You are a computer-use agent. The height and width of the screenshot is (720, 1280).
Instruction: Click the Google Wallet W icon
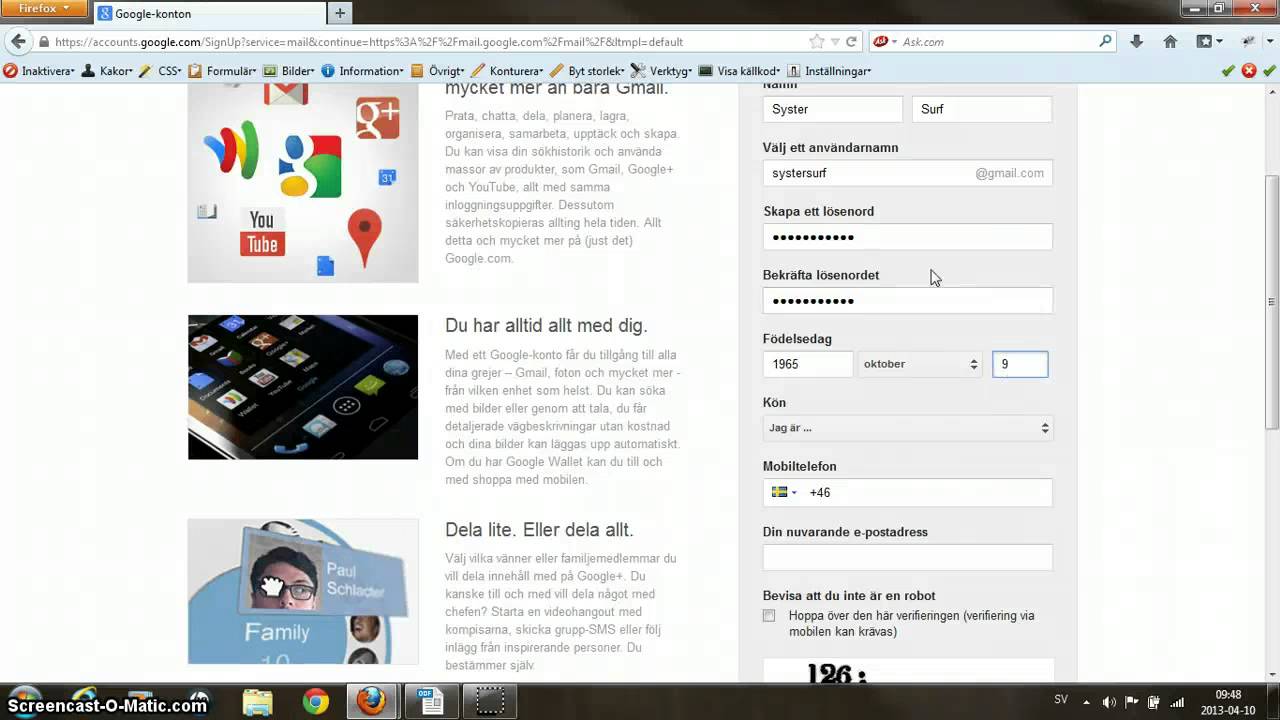(232, 150)
